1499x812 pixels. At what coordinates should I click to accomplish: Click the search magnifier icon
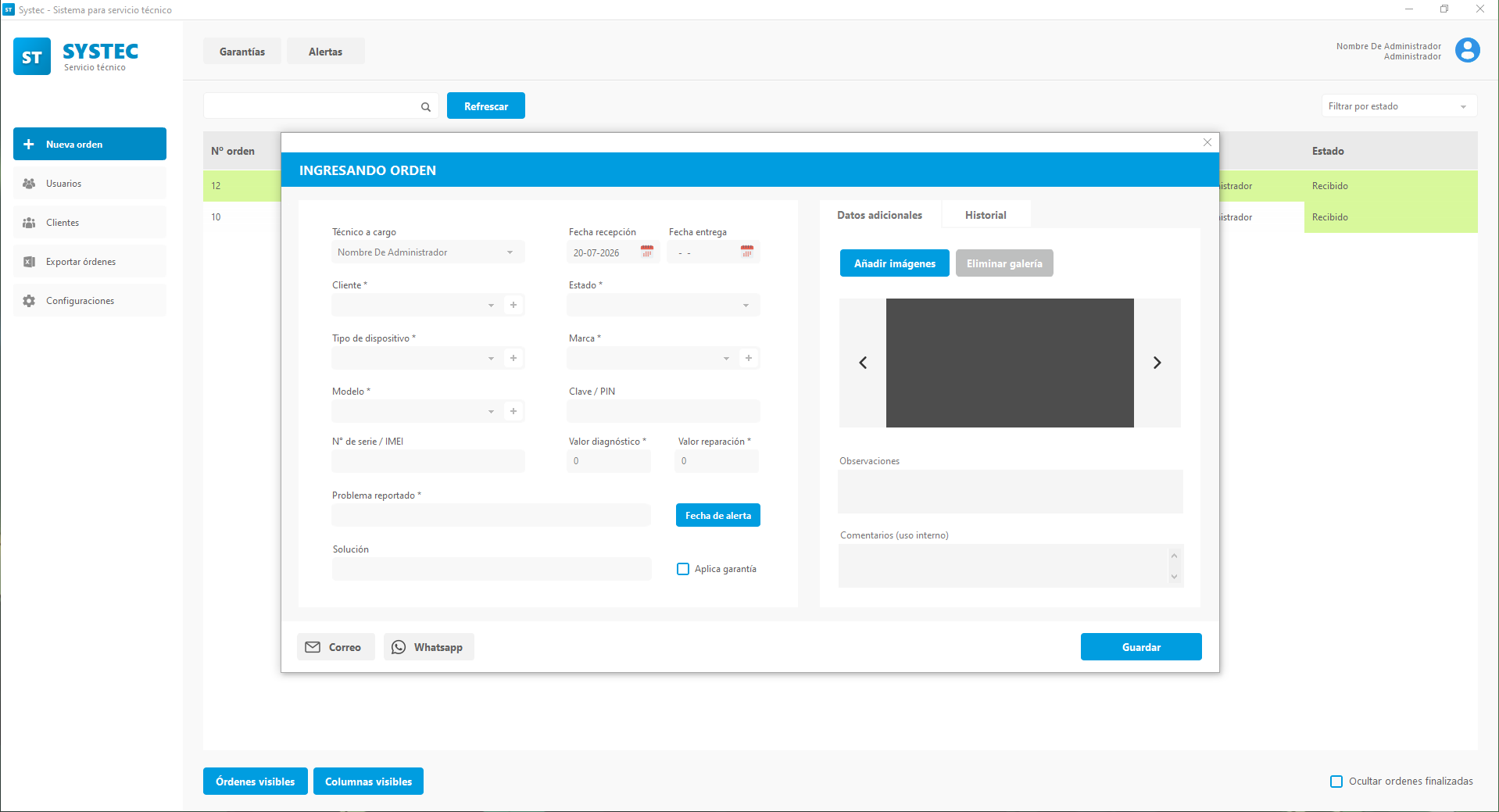(426, 107)
